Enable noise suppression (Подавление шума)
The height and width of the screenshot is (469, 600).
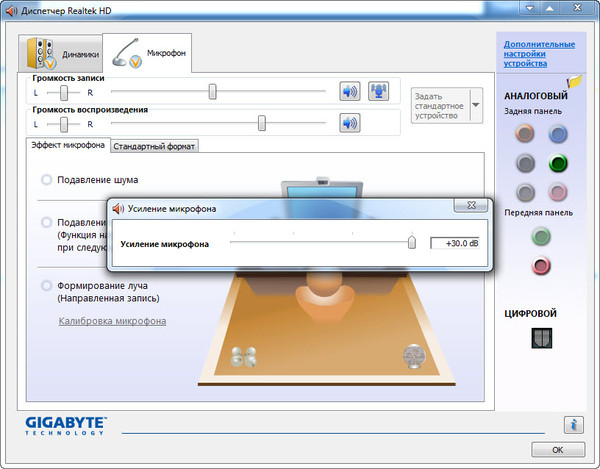[x=47, y=179]
